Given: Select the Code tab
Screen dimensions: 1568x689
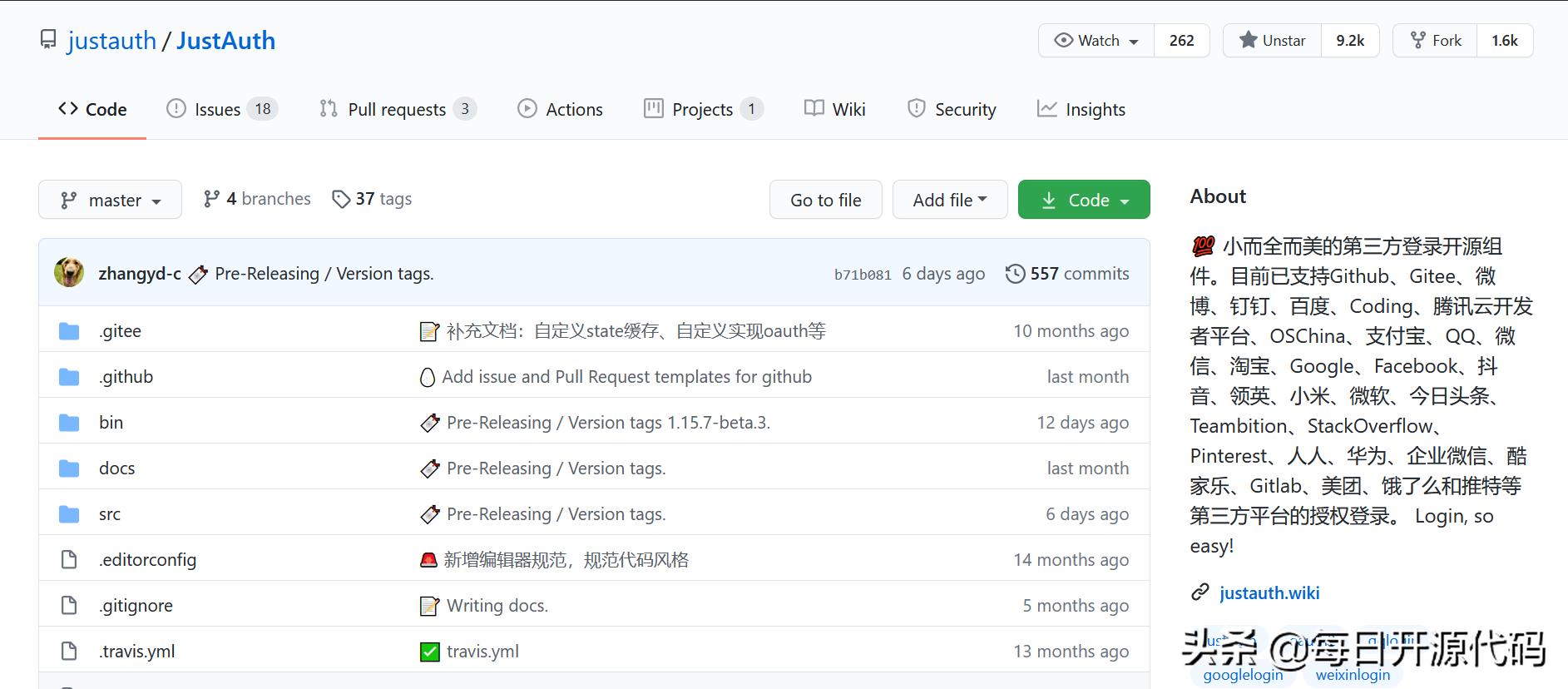Looking at the screenshot, I should (x=92, y=109).
